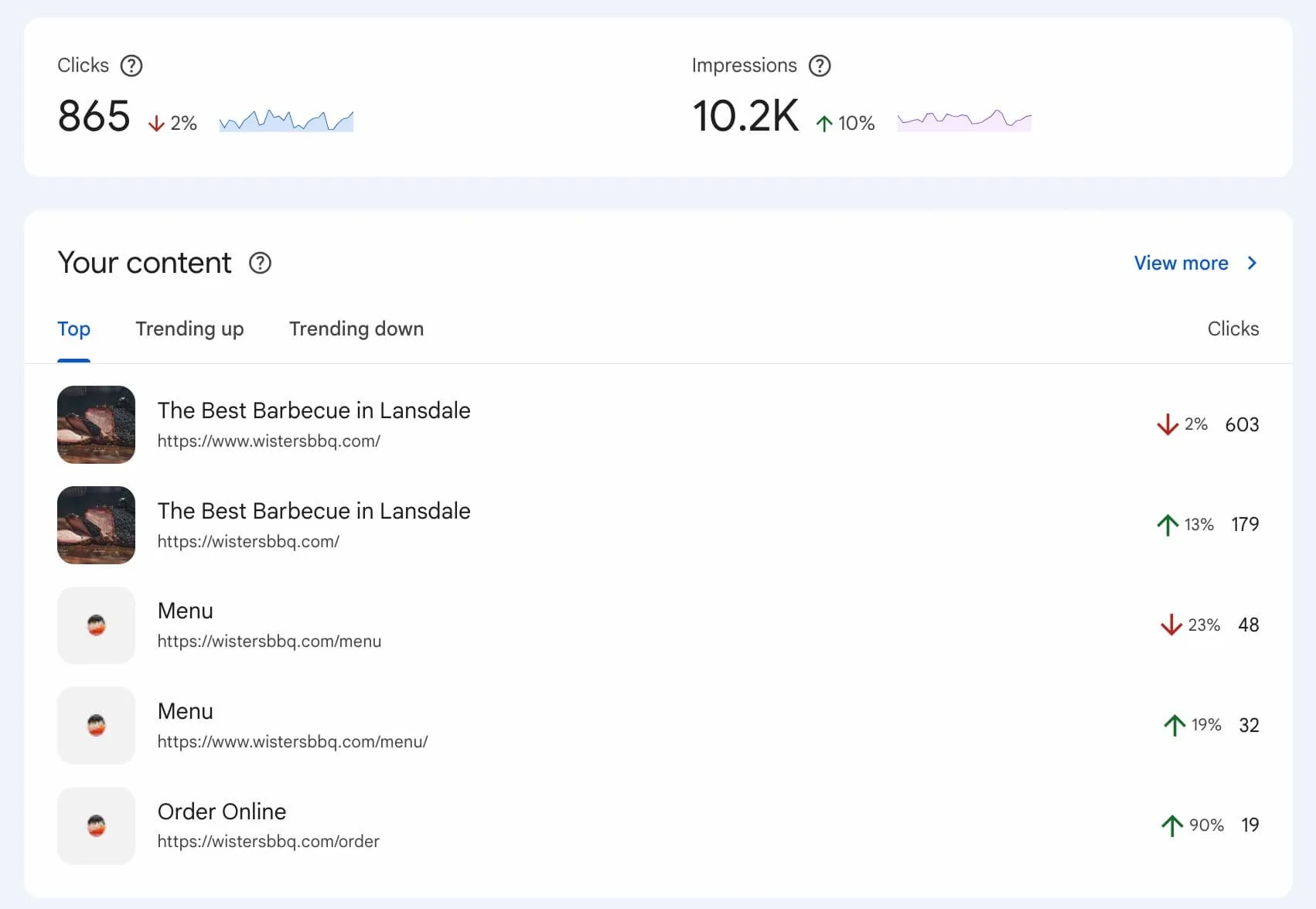Click the URL https://wistersbbq.com/order
Screen dimensions: 1316x909
268,842
